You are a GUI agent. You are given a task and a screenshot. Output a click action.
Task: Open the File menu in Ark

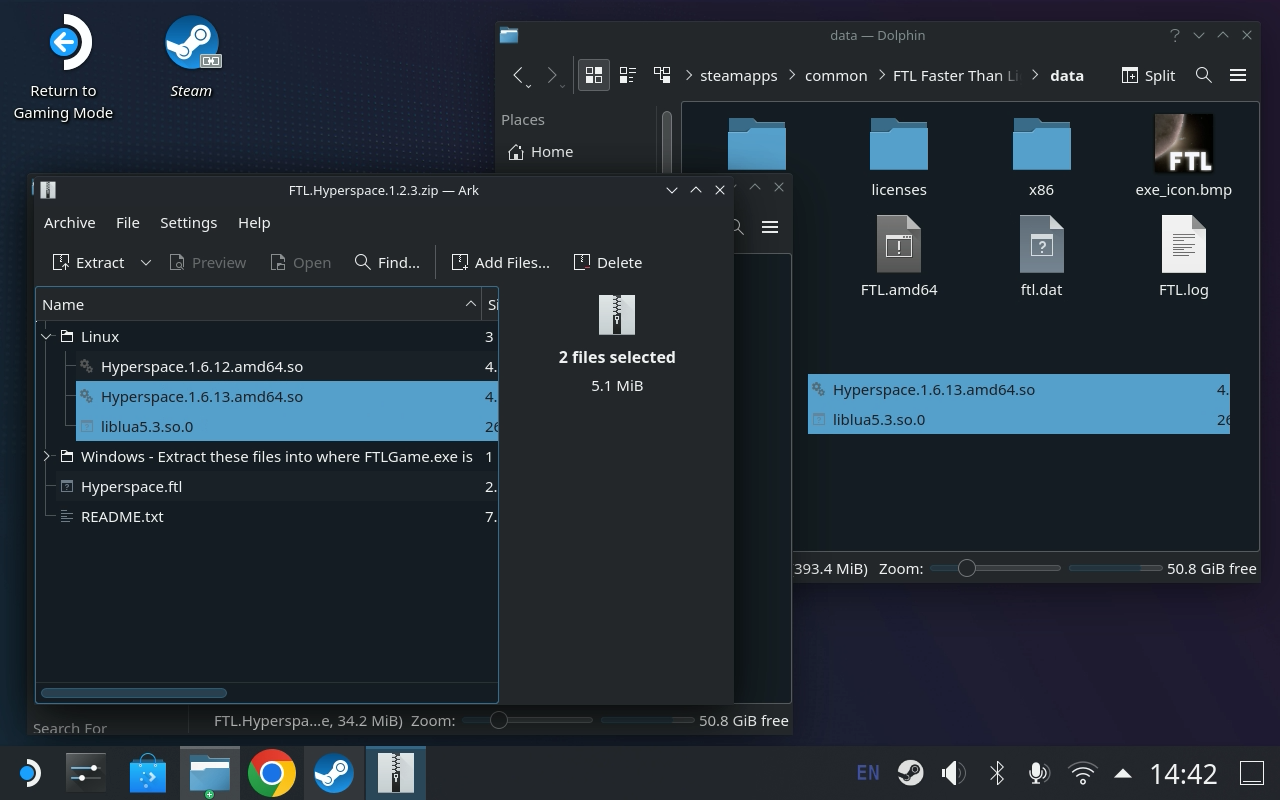(x=128, y=223)
